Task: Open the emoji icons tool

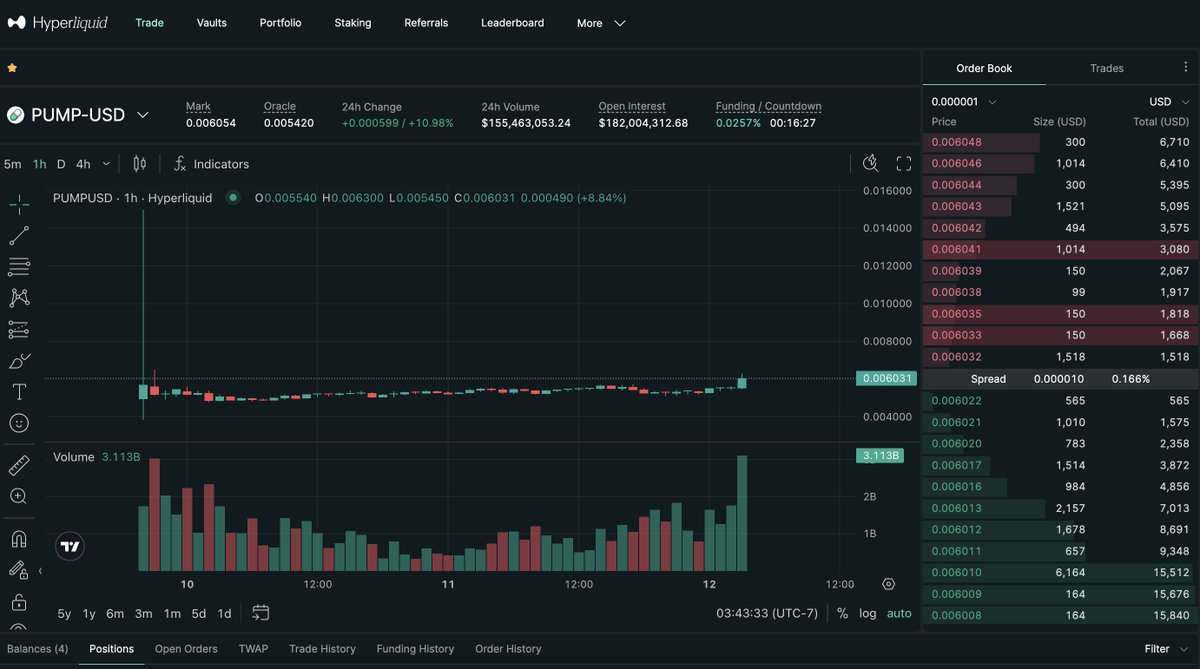Action: coord(19,423)
